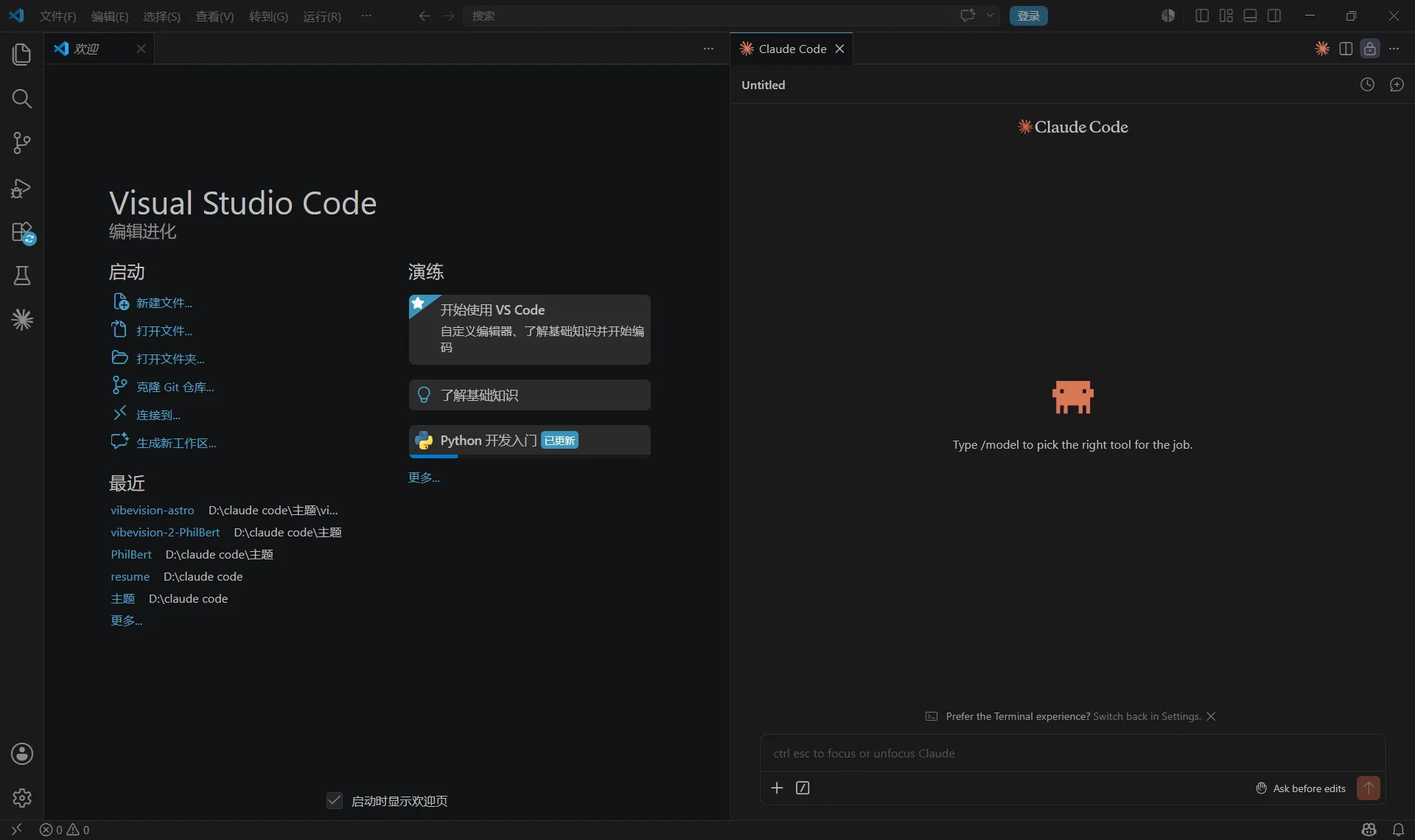Open 开始使用 VS Code walkthrough
Viewport: 1415px width, 840px height.
tap(529, 329)
